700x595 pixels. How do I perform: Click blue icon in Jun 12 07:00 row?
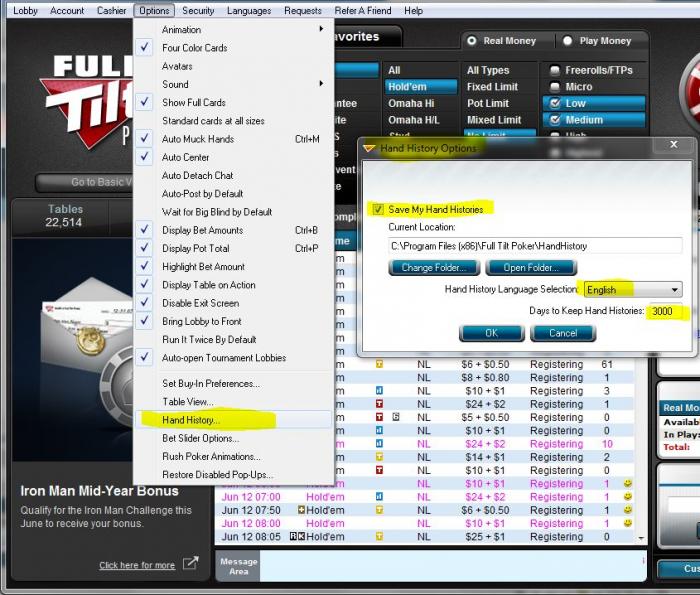[379, 496]
